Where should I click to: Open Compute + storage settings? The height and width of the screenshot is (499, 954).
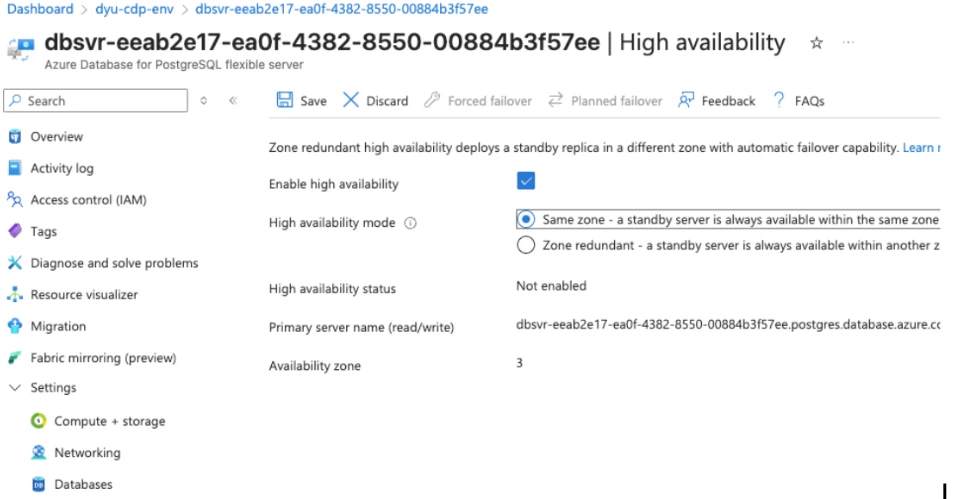(110, 422)
